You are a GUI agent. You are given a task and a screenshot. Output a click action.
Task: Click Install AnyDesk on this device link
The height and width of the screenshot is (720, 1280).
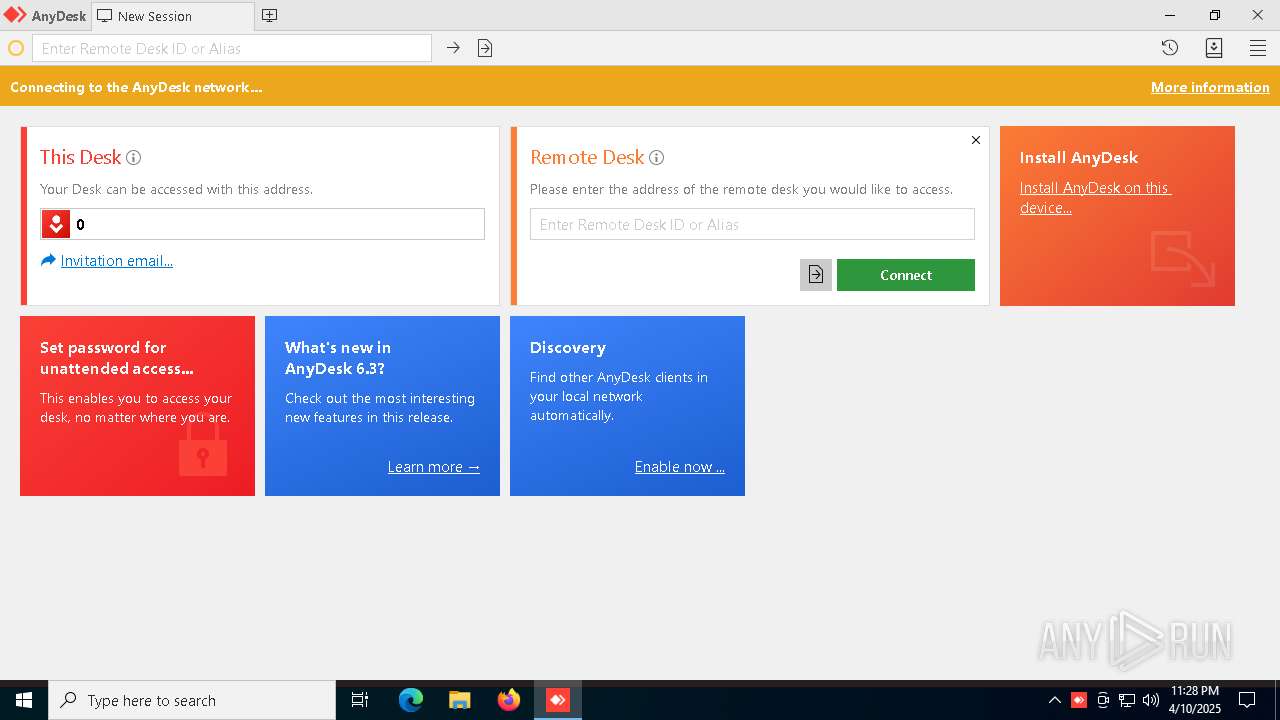tap(1095, 198)
